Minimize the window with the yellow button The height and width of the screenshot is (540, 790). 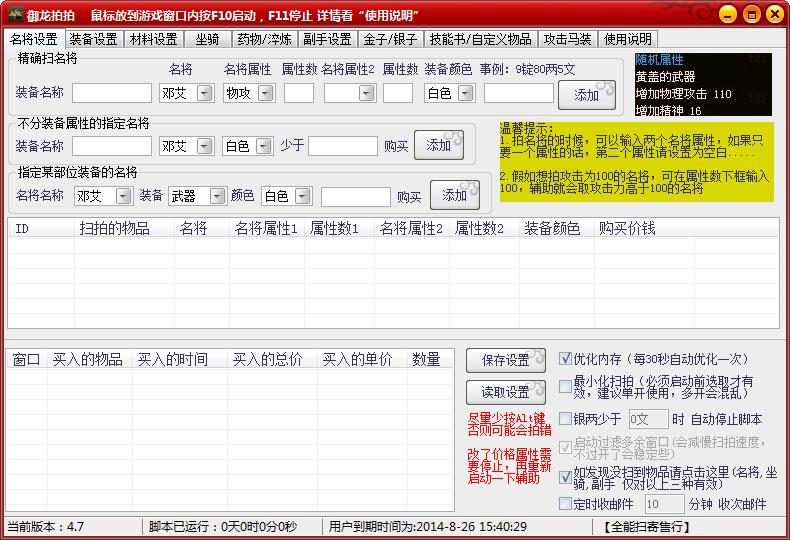(728, 14)
